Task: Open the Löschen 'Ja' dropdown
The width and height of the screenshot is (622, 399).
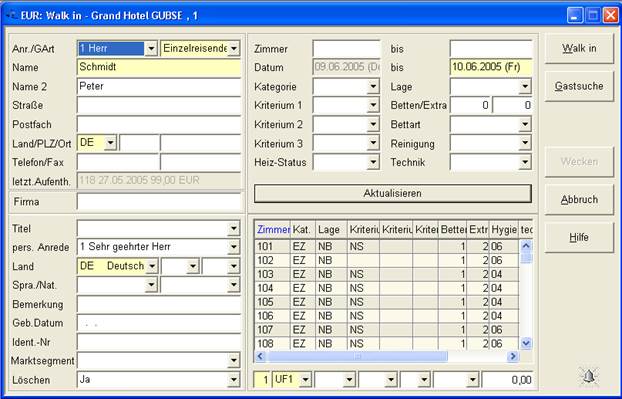Action: click(x=234, y=380)
